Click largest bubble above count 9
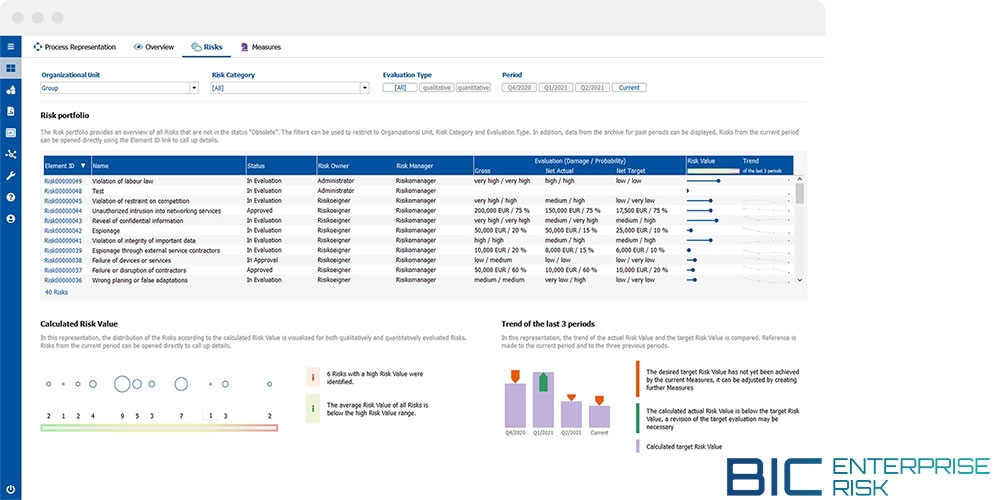The image size is (1000, 500). (x=122, y=384)
